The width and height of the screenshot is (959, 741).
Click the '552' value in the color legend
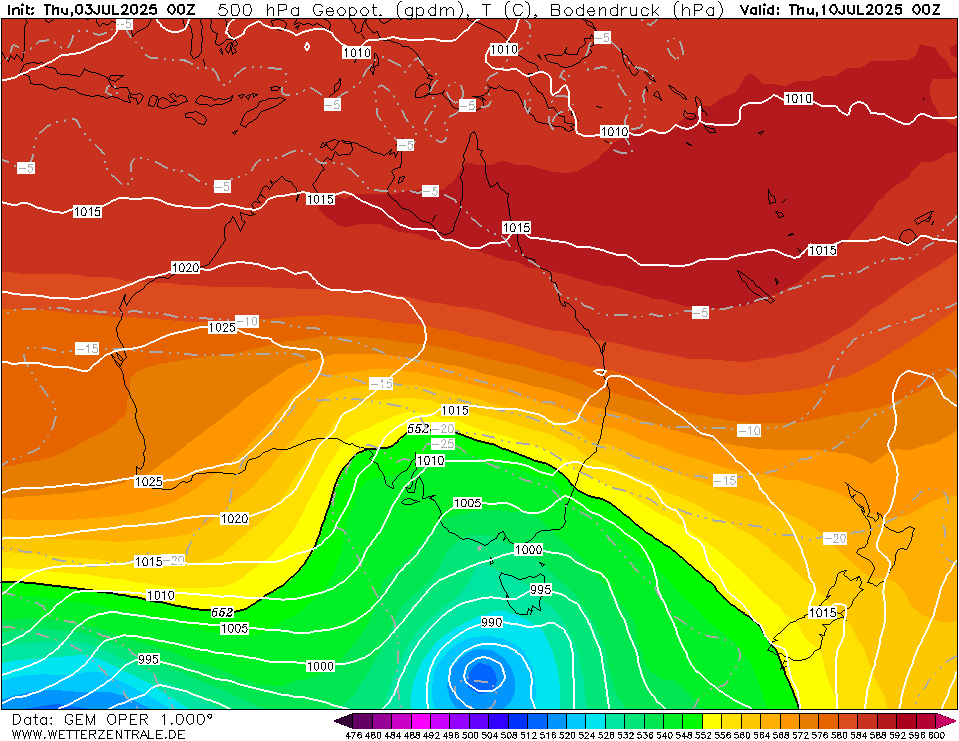[x=702, y=735]
